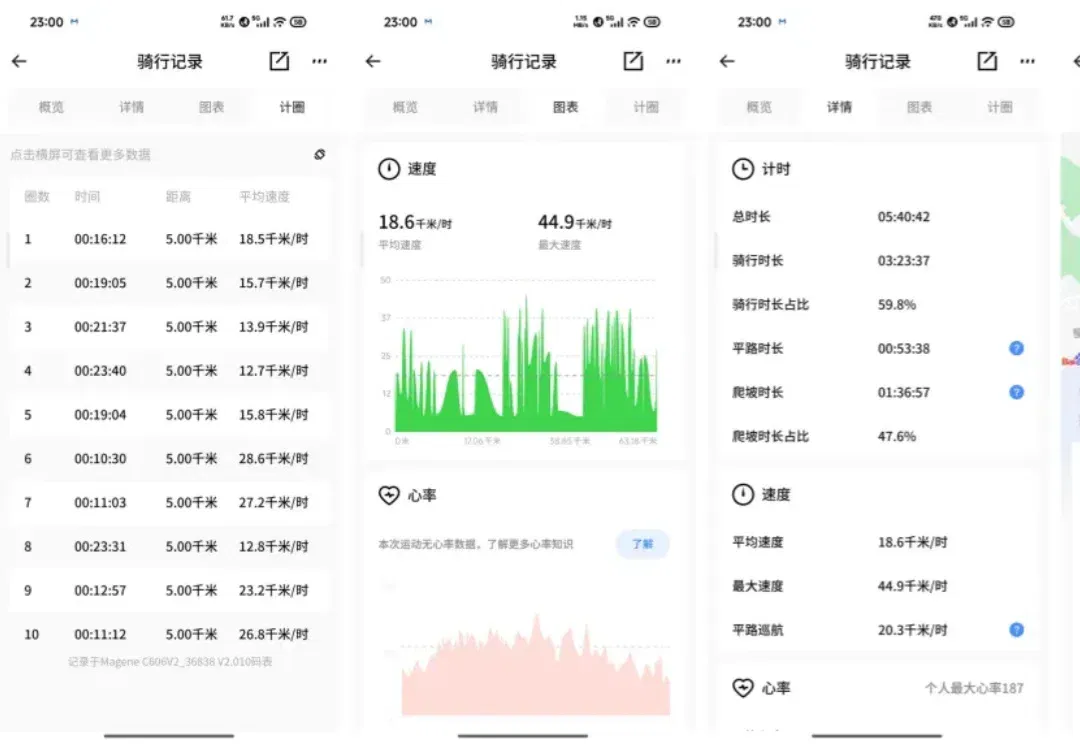This screenshot has width=1080, height=744.
Task: Tap the 平均速度 column header
Action: point(264,197)
